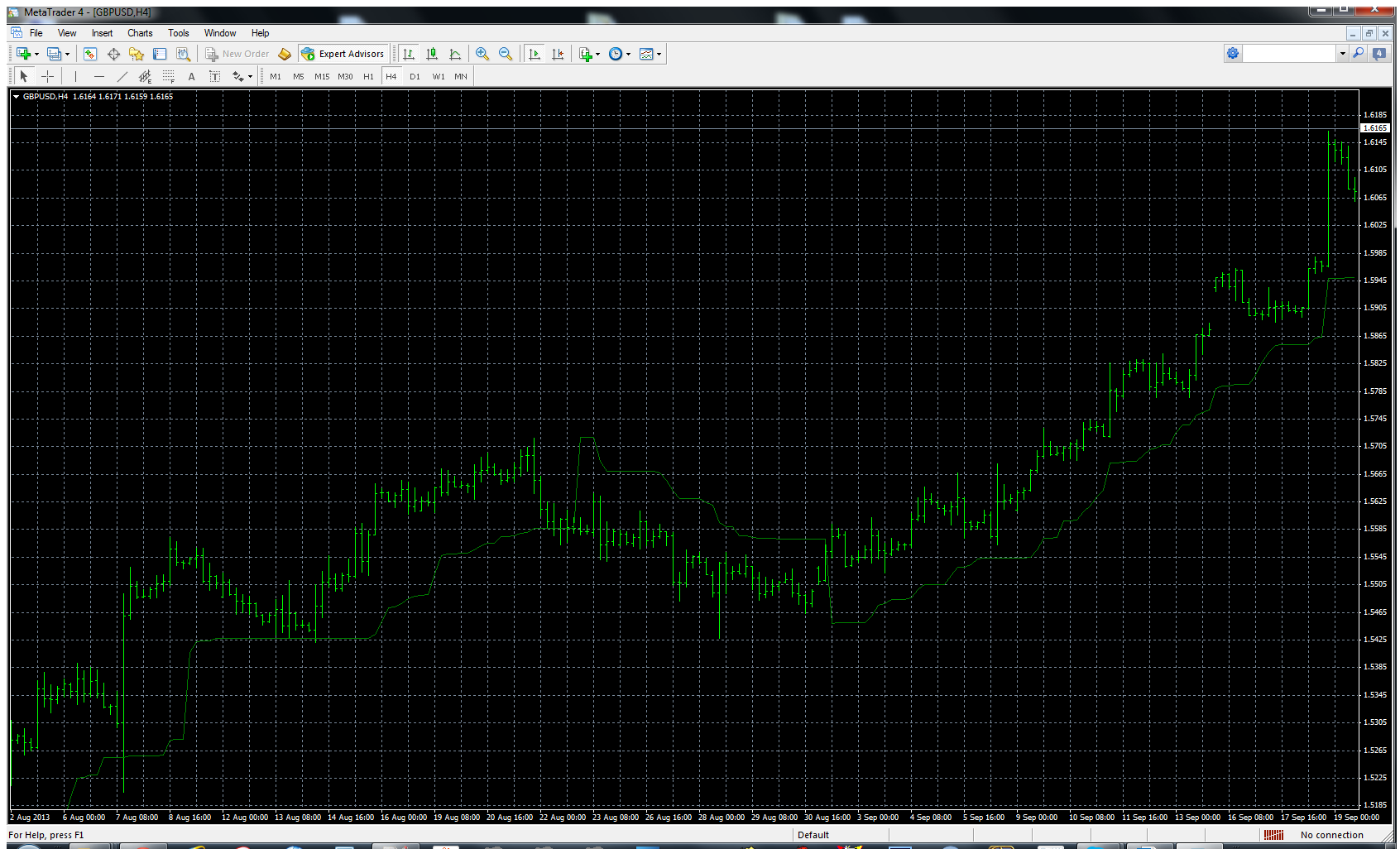Screen dimensions: 1400x849
Task: Open the View menu
Action: [x=67, y=33]
